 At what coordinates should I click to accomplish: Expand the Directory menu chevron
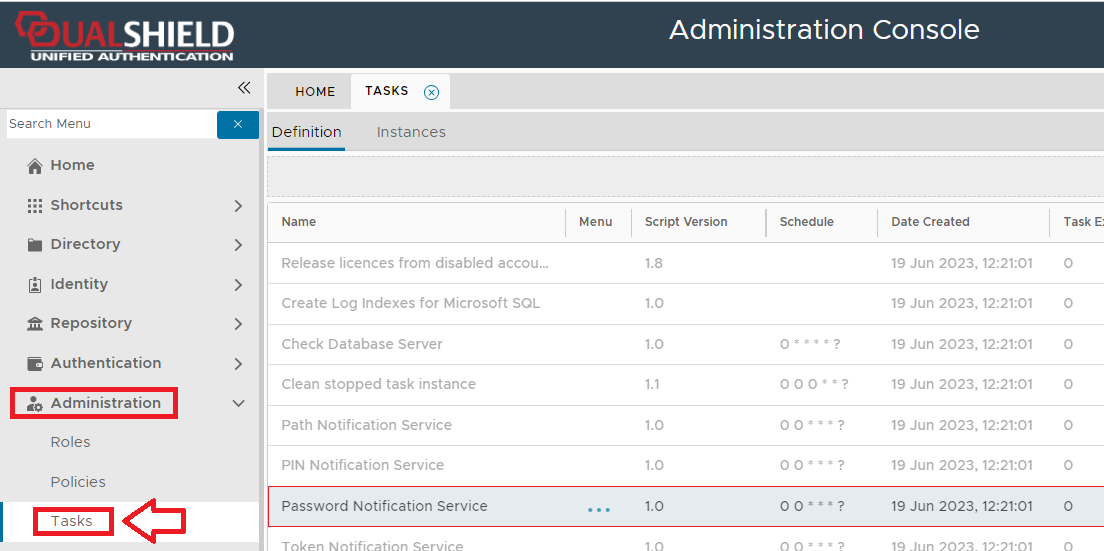tap(238, 245)
